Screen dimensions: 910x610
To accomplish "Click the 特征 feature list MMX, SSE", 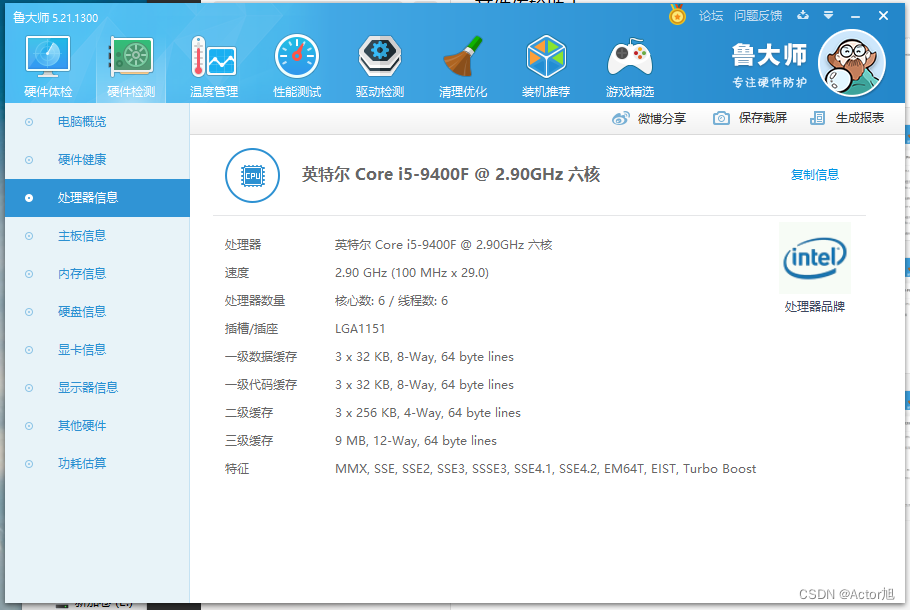I will [546, 469].
